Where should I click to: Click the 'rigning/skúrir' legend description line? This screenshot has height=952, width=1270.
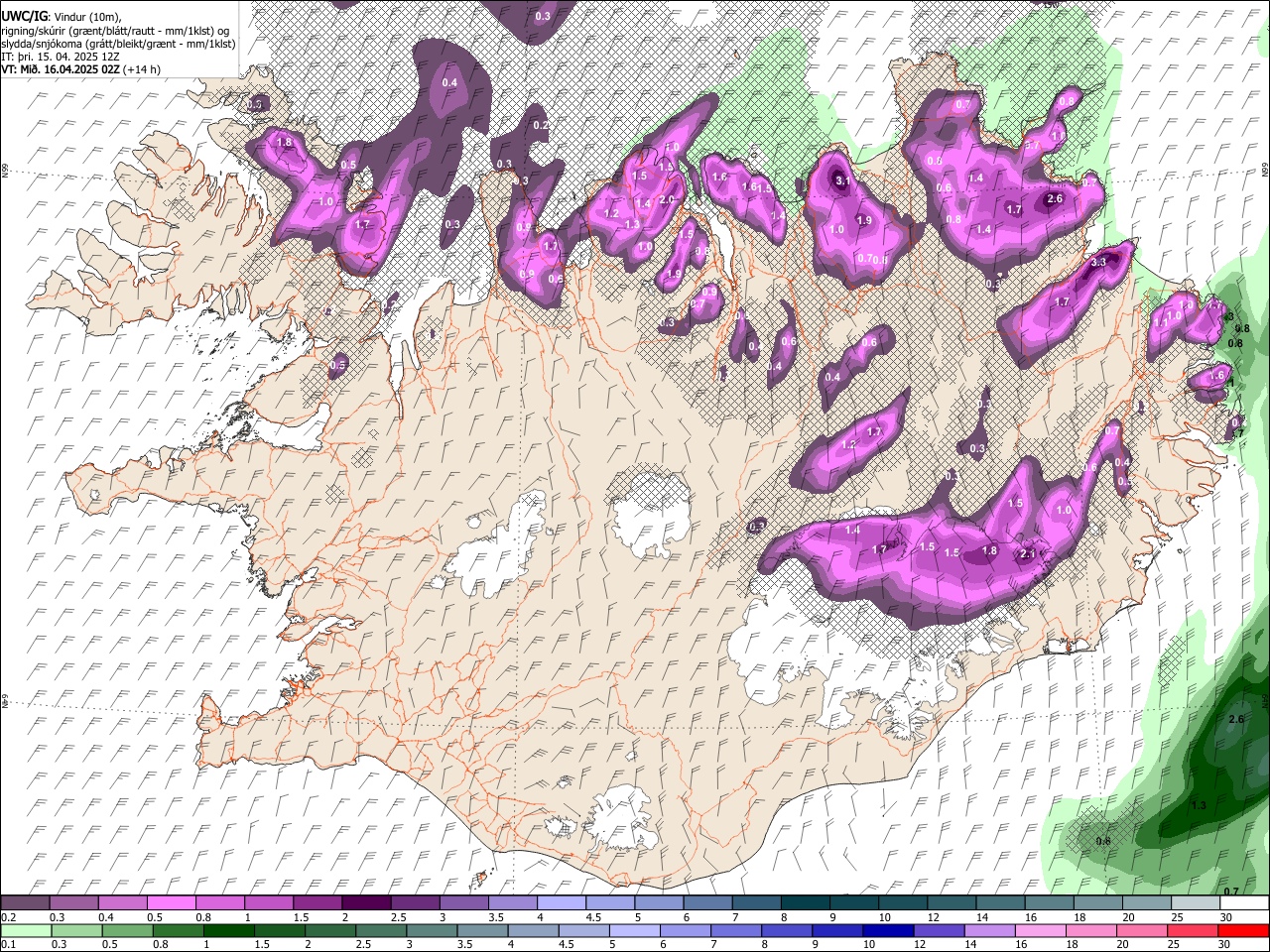pyautogui.click(x=115, y=31)
